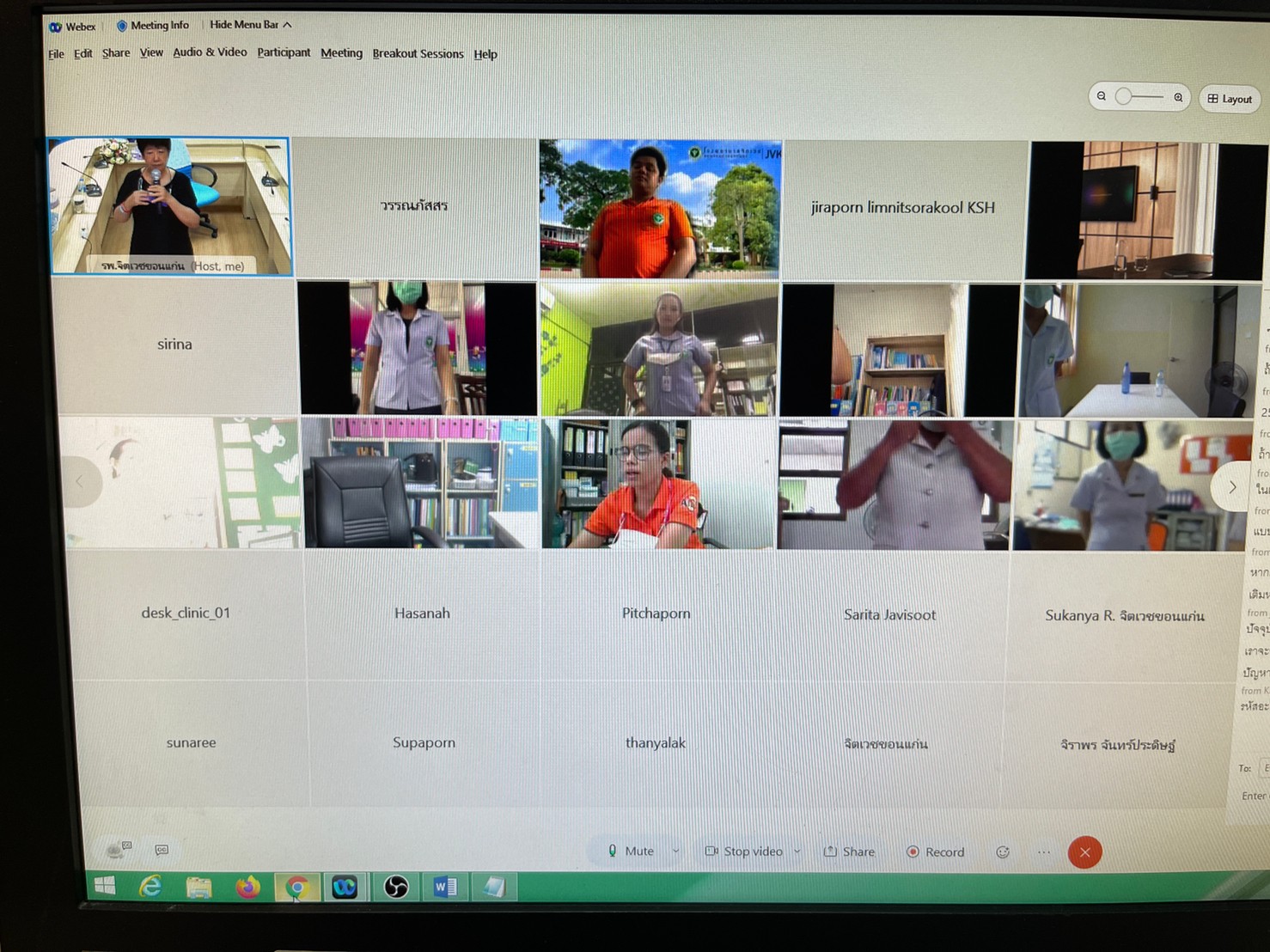Screen dimensions: 1270x952
Task: Click the closed captions icon
Action: (162, 850)
